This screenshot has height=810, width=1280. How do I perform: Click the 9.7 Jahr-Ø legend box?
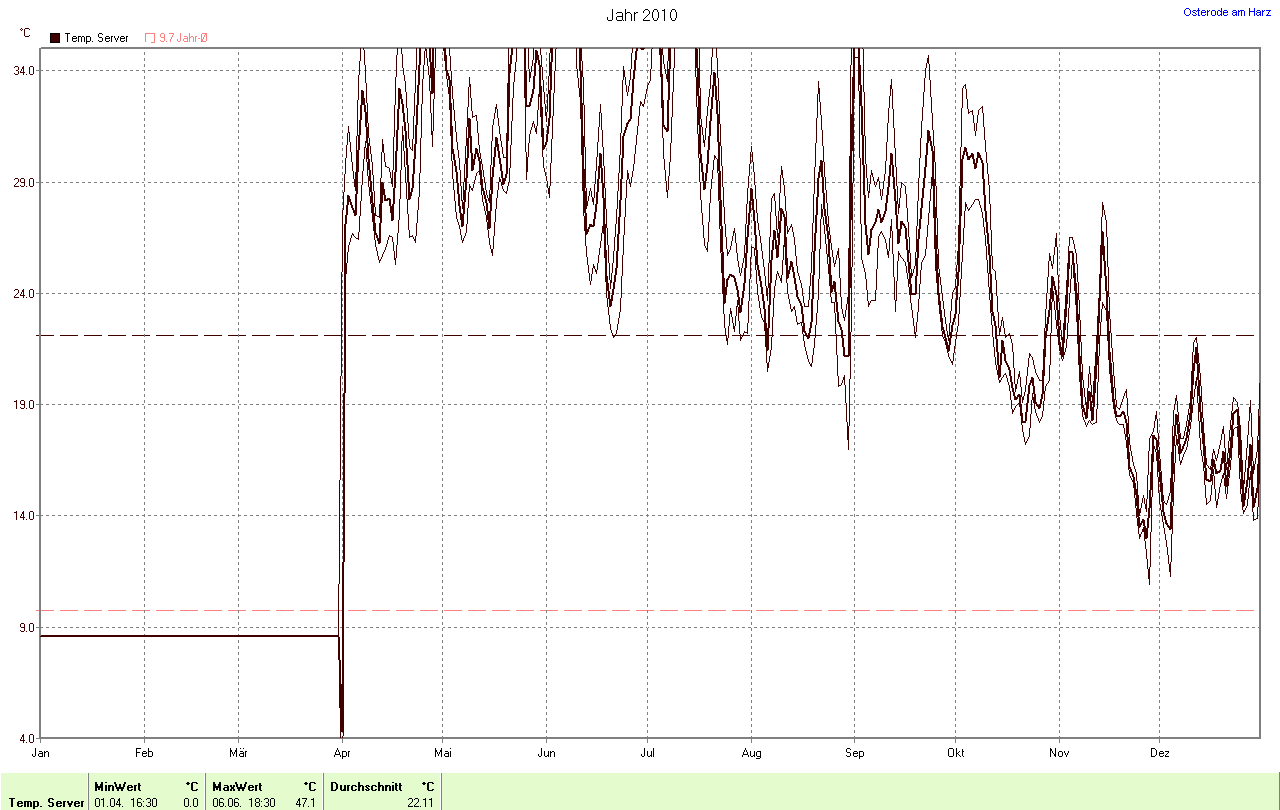(151, 38)
